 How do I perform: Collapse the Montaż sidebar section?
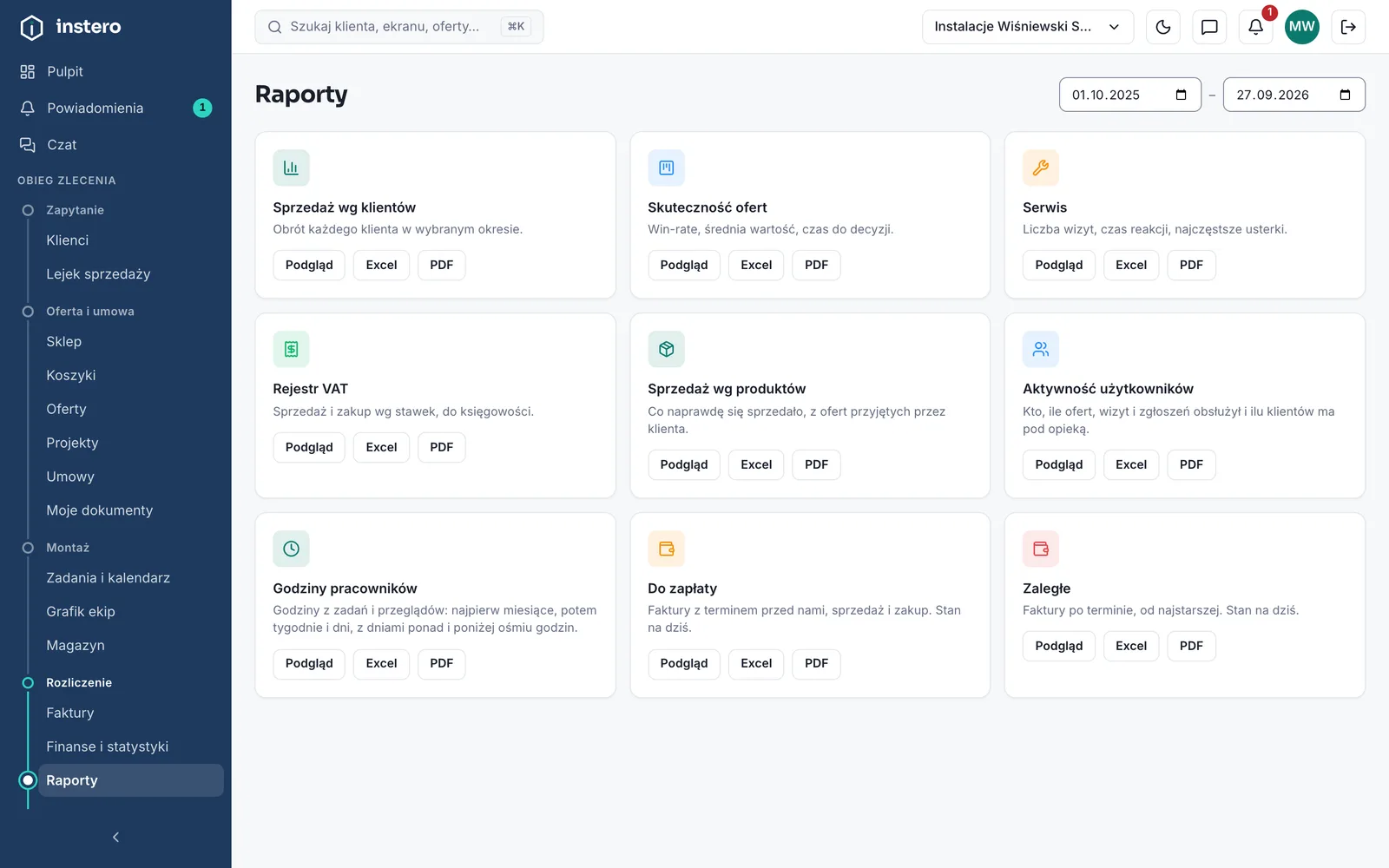click(68, 548)
